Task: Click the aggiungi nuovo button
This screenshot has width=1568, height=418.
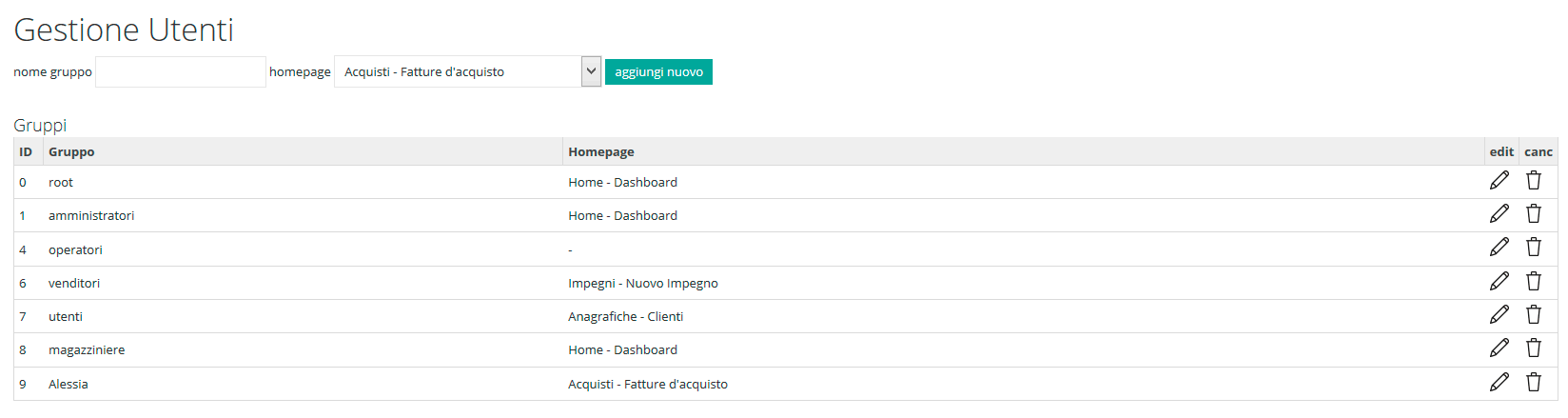Action: (658, 71)
